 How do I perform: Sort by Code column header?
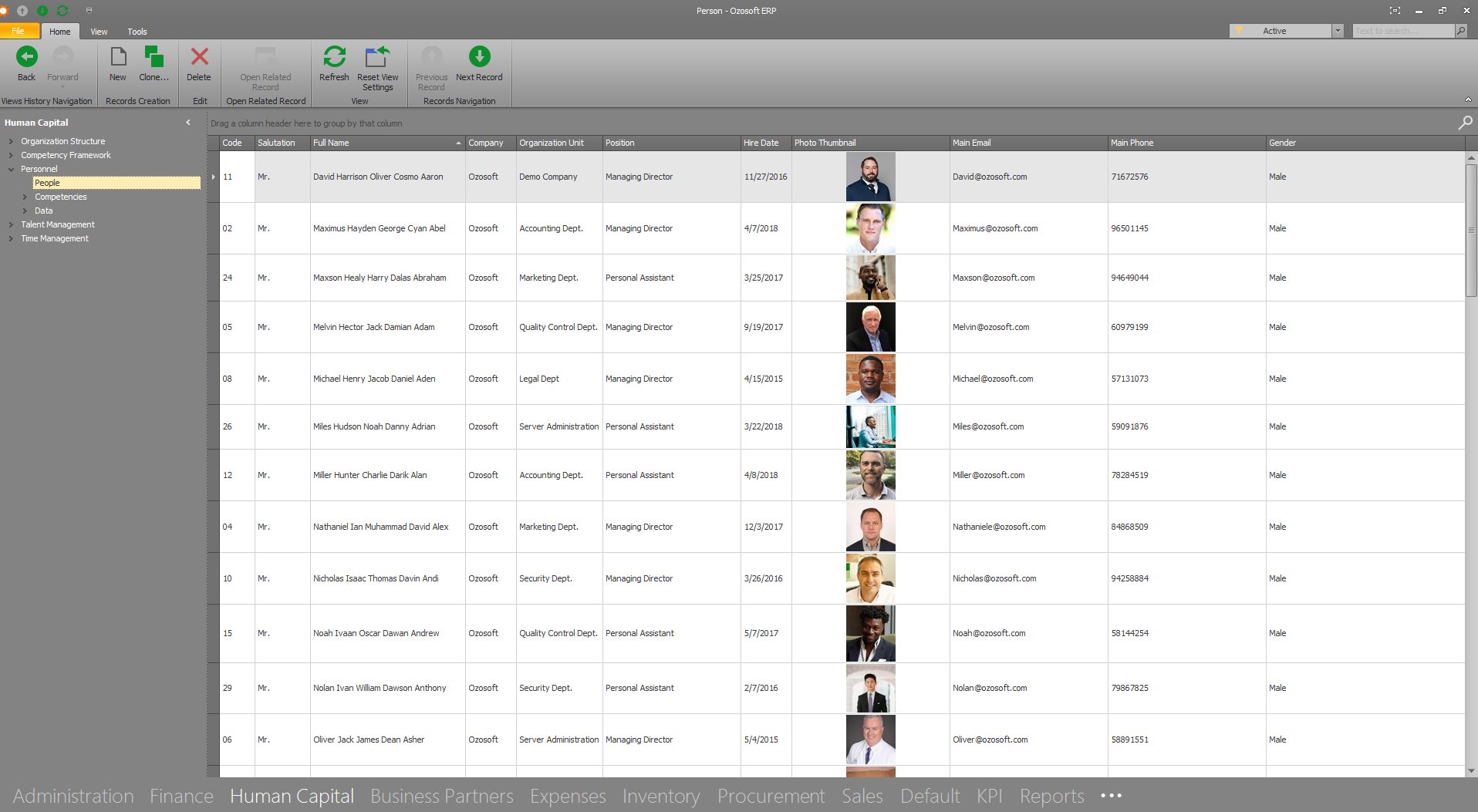237,143
